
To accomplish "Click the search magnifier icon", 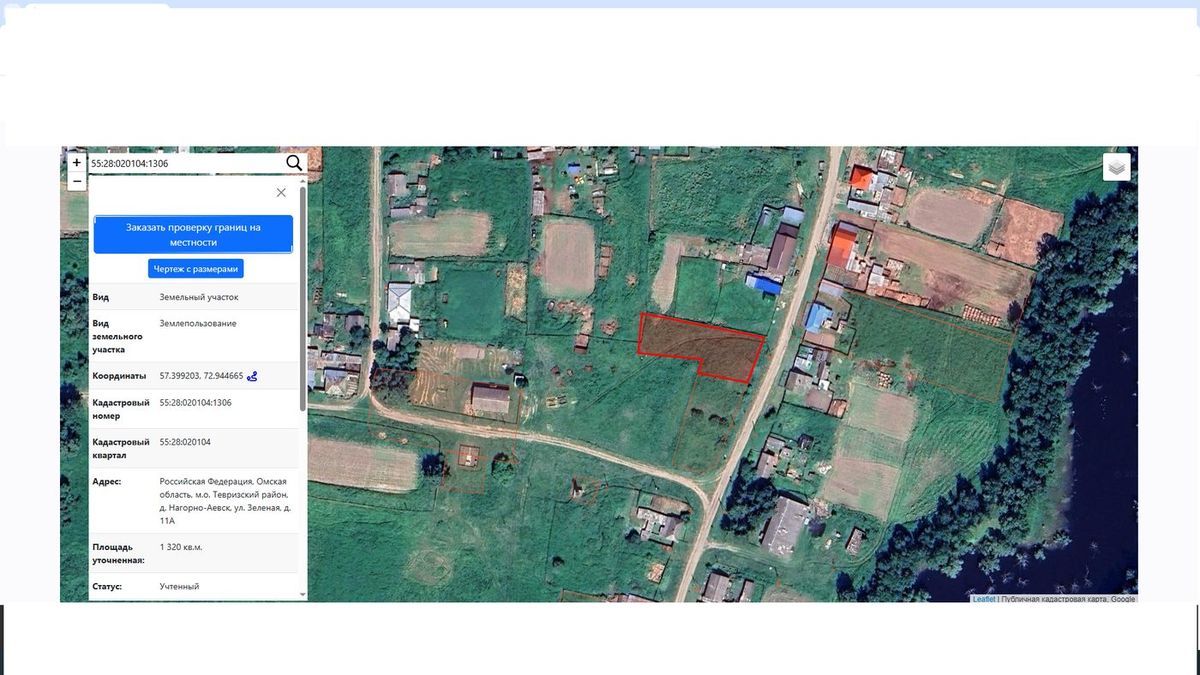I will [x=294, y=163].
